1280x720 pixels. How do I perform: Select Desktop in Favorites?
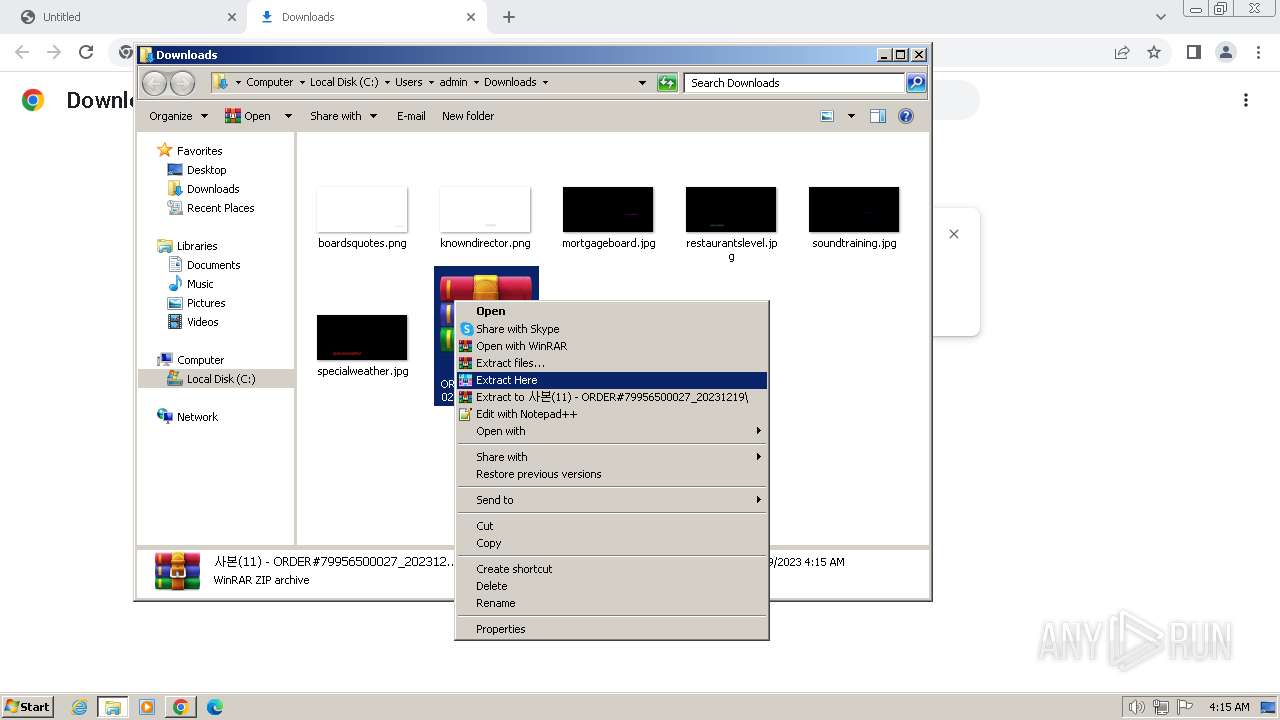pos(206,170)
